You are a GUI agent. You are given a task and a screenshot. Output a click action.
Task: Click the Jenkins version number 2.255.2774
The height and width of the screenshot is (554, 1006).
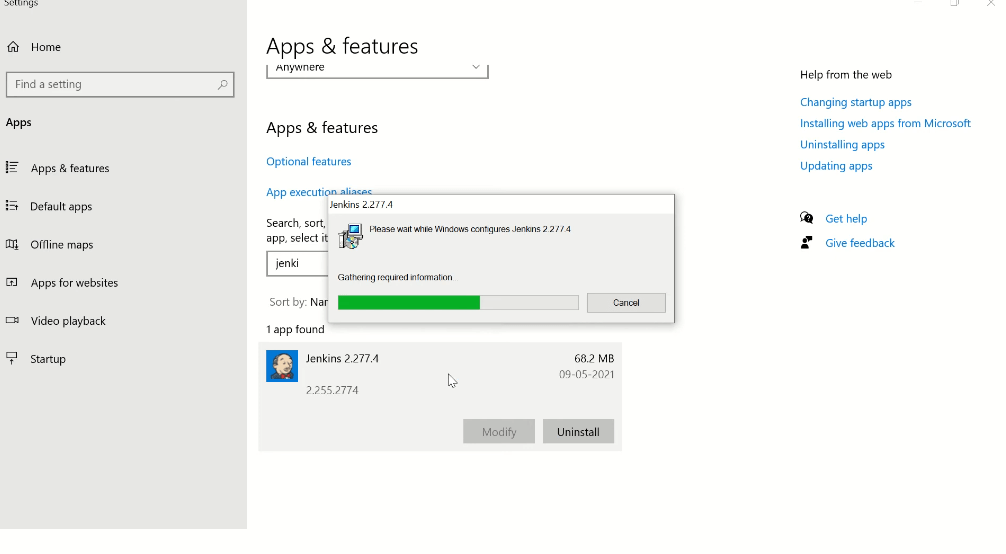click(332, 390)
